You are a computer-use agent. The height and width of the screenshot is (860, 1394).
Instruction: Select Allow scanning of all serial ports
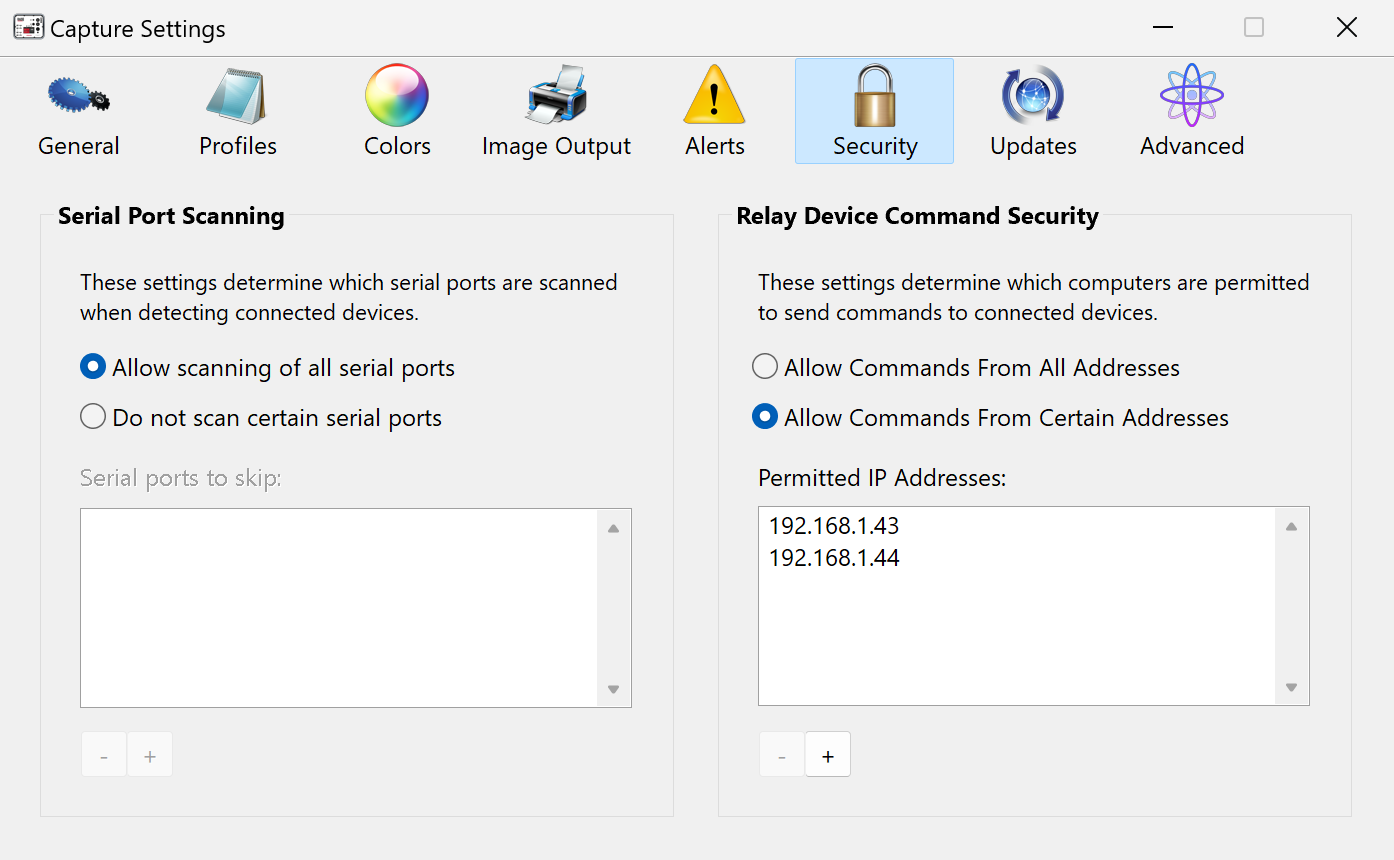coord(93,368)
